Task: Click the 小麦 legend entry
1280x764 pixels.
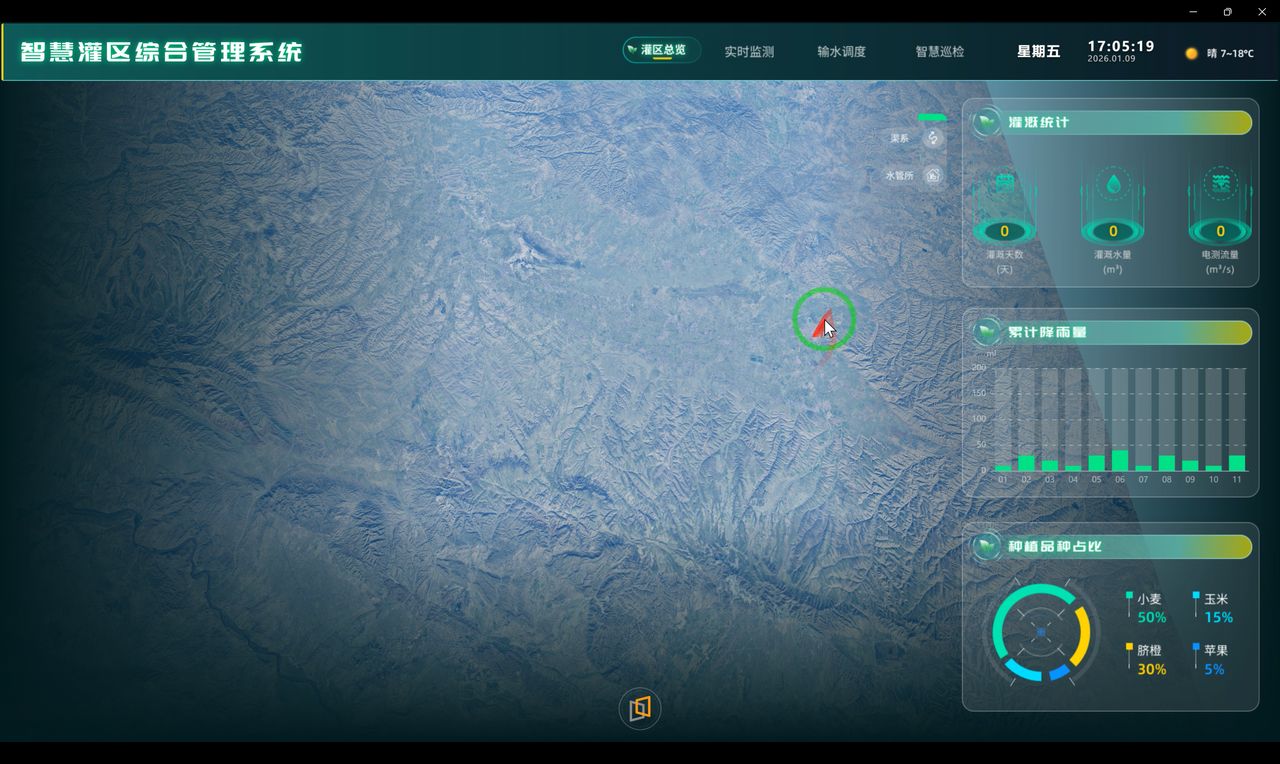Action: [x=1146, y=608]
